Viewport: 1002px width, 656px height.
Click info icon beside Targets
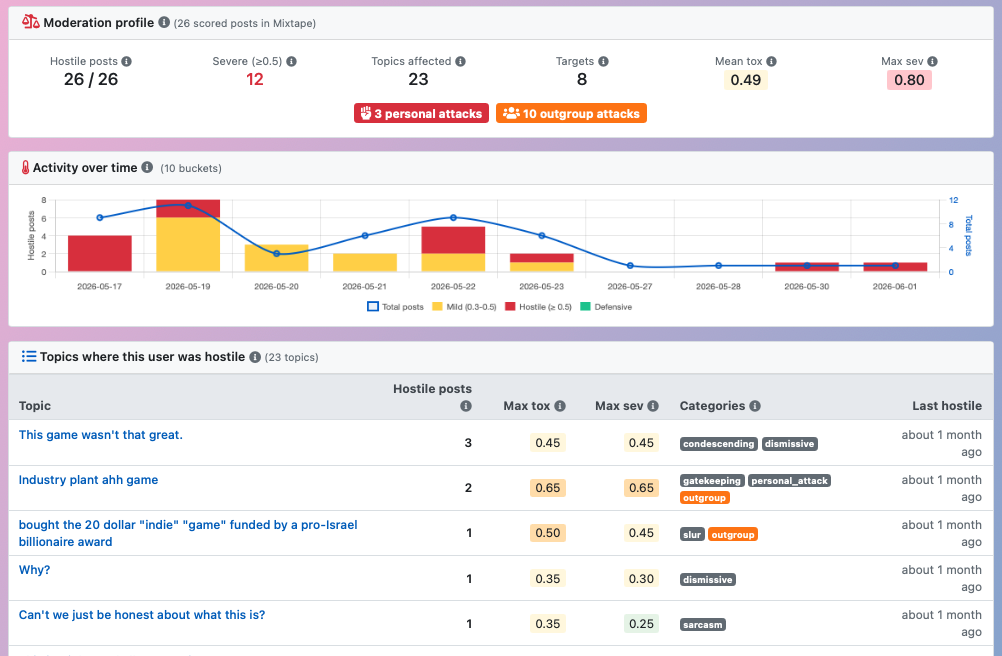(x=603, y=61)
